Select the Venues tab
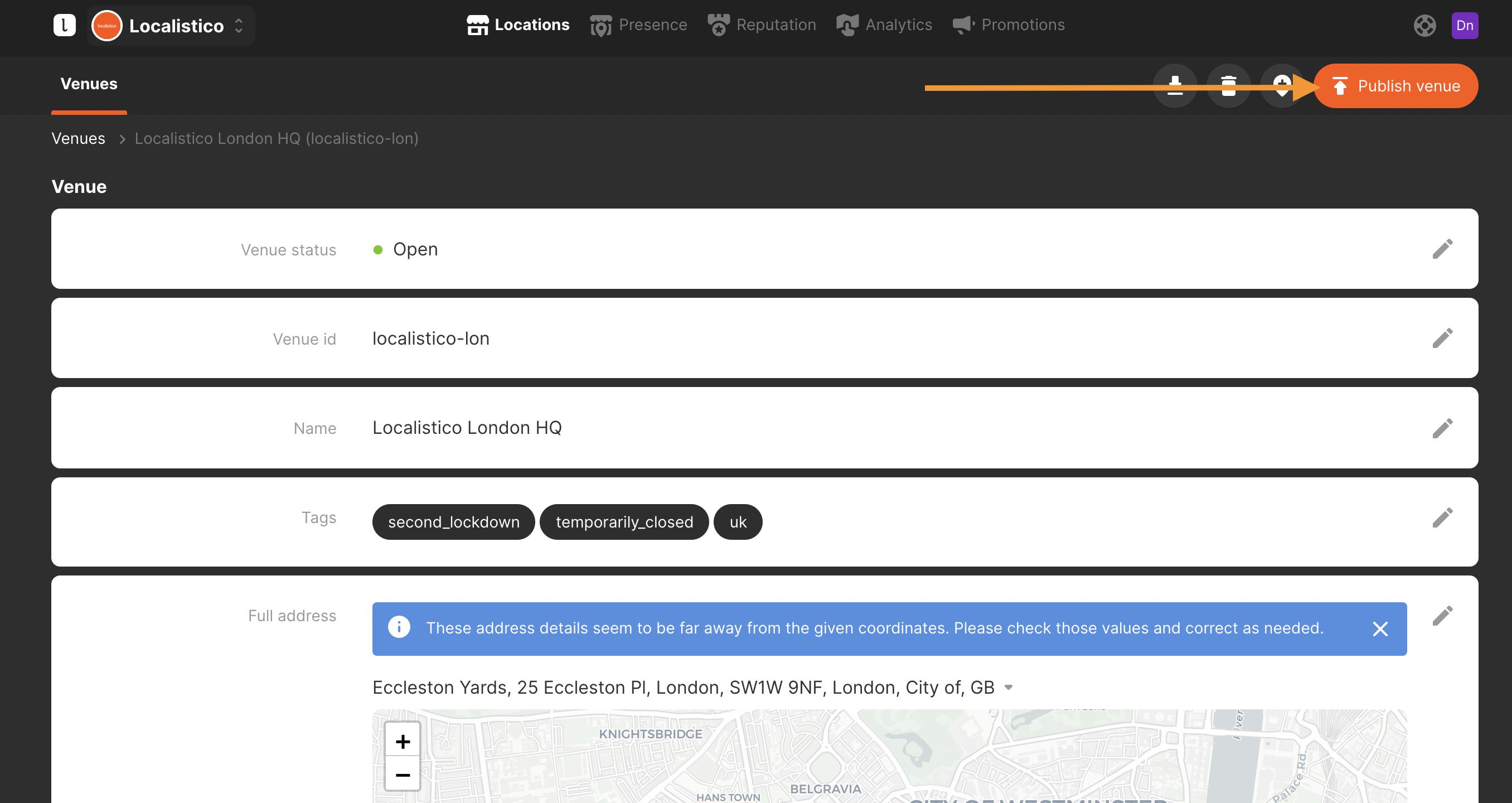The image size is (1512, 803). coord(89,84)
